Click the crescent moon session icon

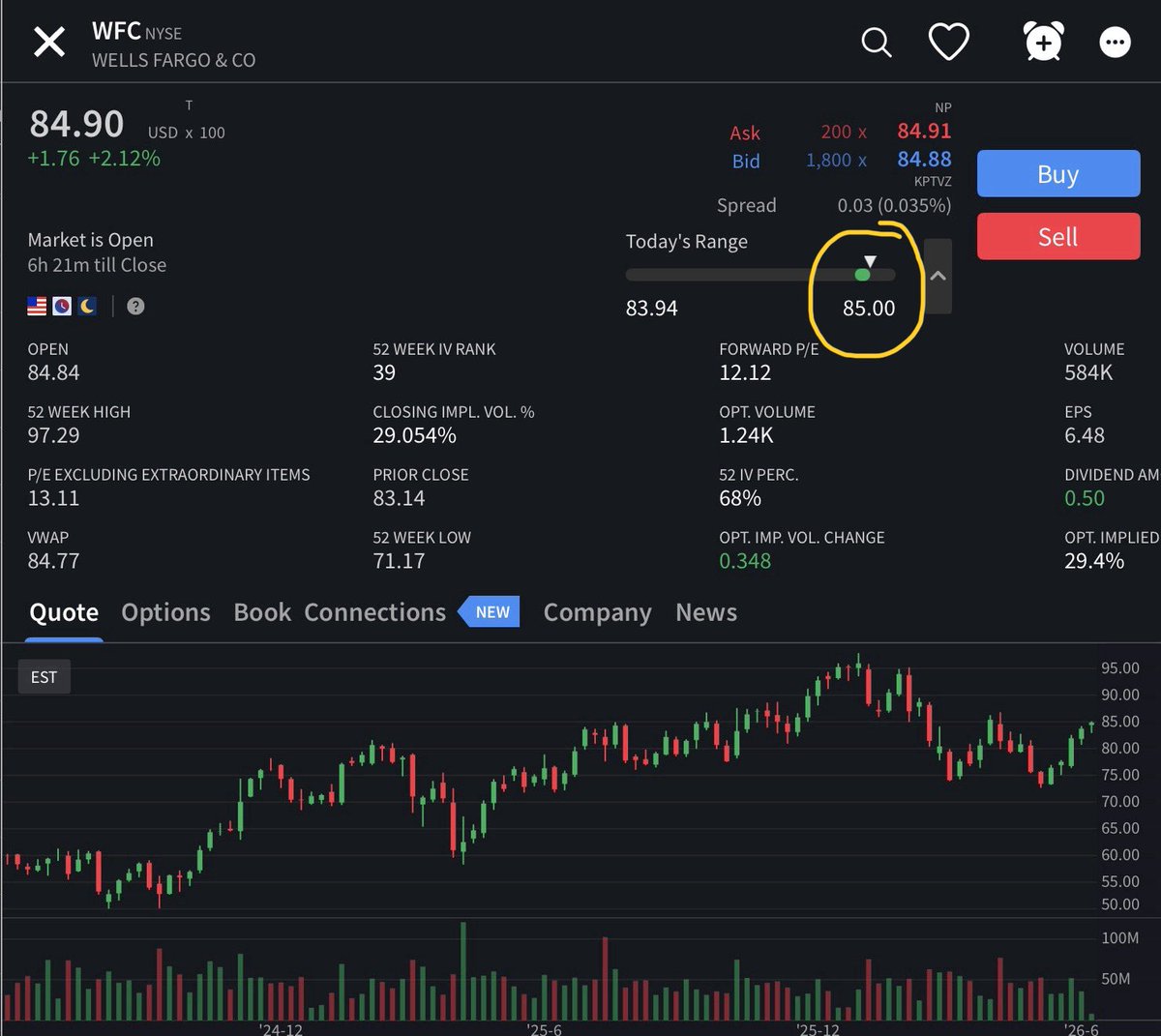tap(87, 306)
